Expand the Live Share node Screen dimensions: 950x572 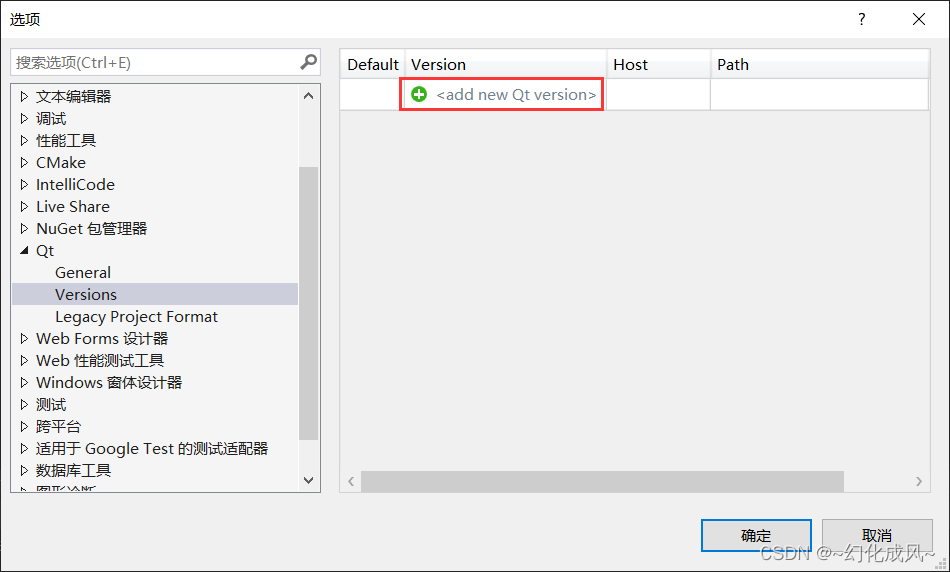click(x=24, y=207)
